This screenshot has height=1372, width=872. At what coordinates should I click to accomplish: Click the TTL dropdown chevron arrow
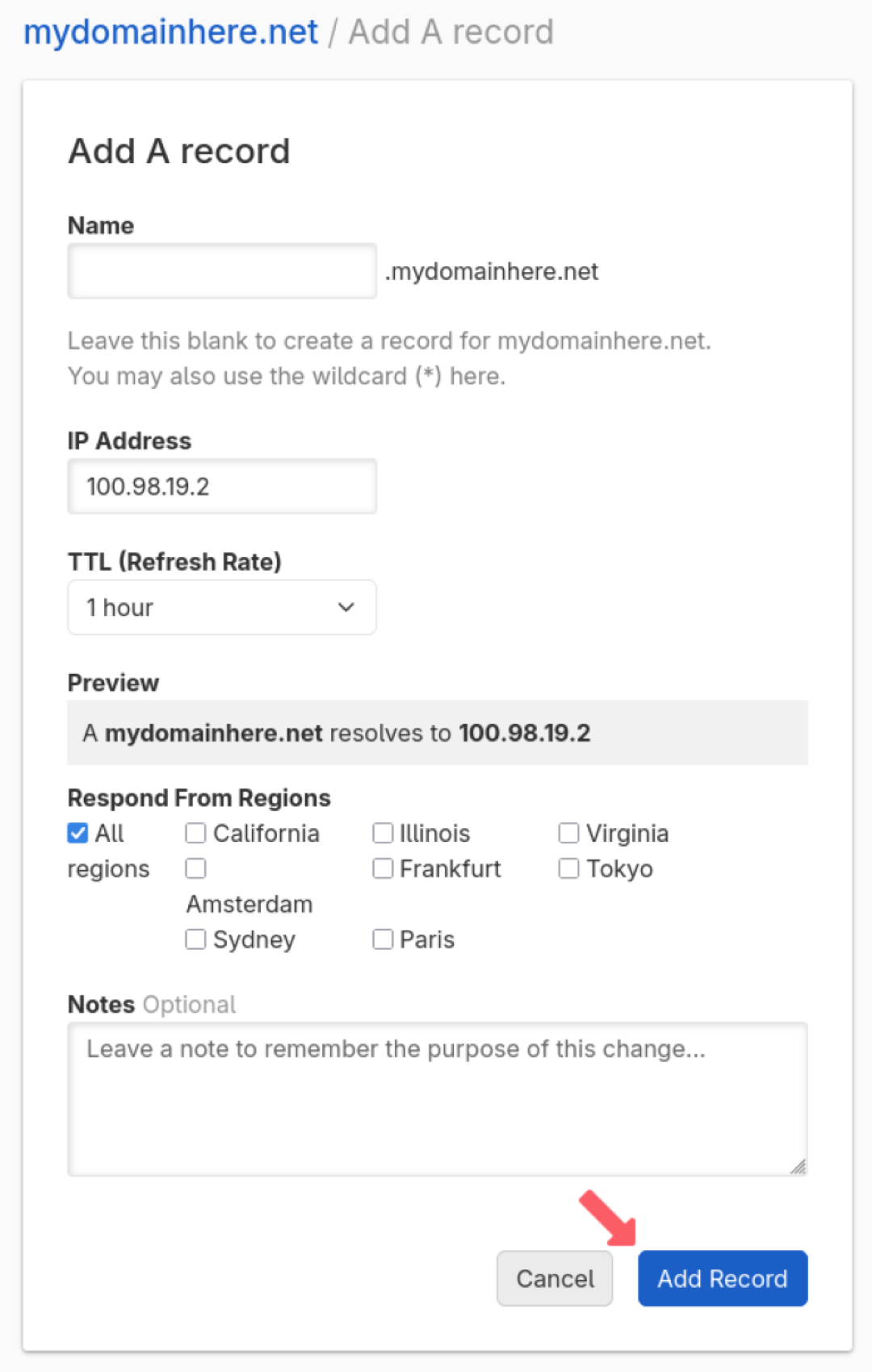click(x=346, y=608)
